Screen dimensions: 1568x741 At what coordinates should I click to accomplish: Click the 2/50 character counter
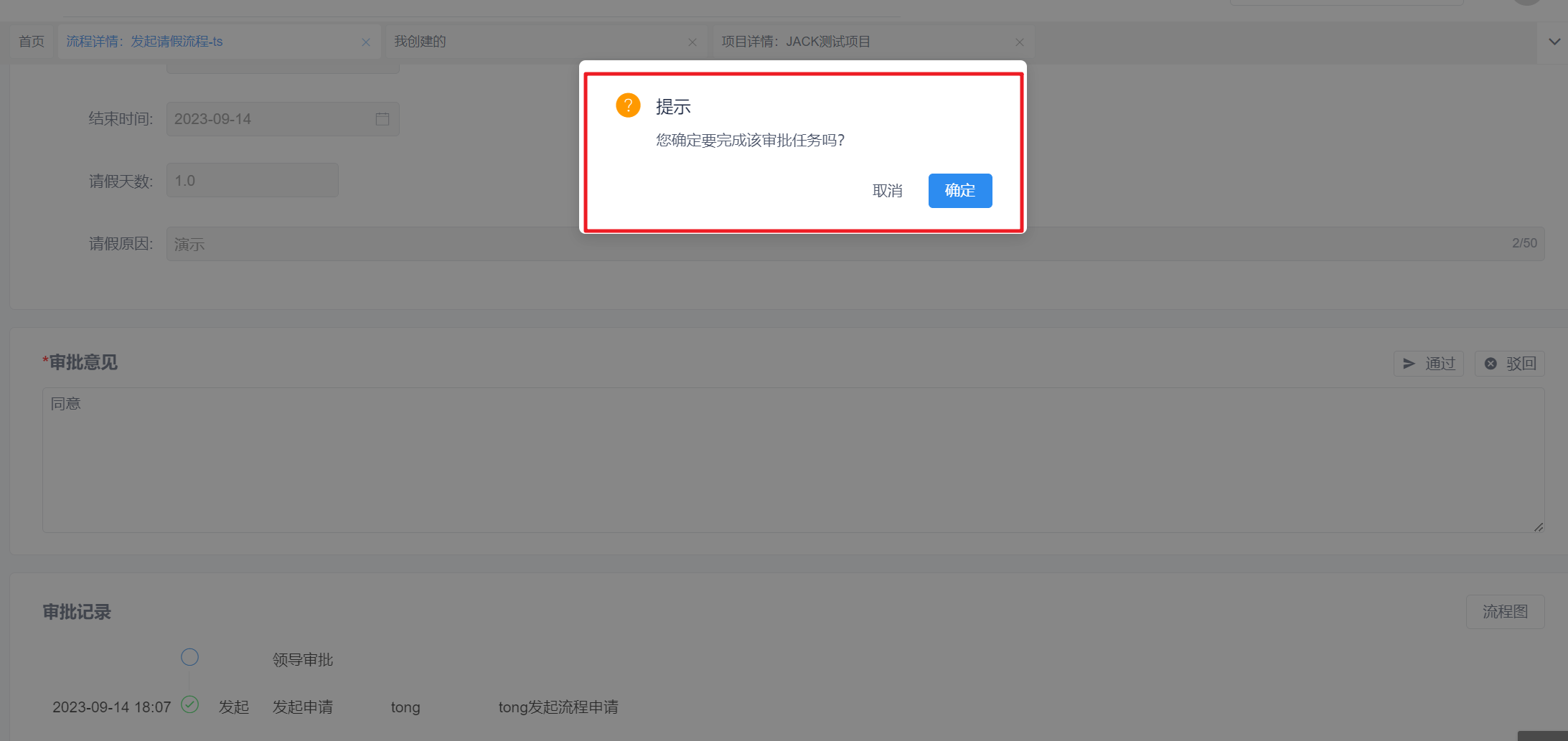[1524, 243]
